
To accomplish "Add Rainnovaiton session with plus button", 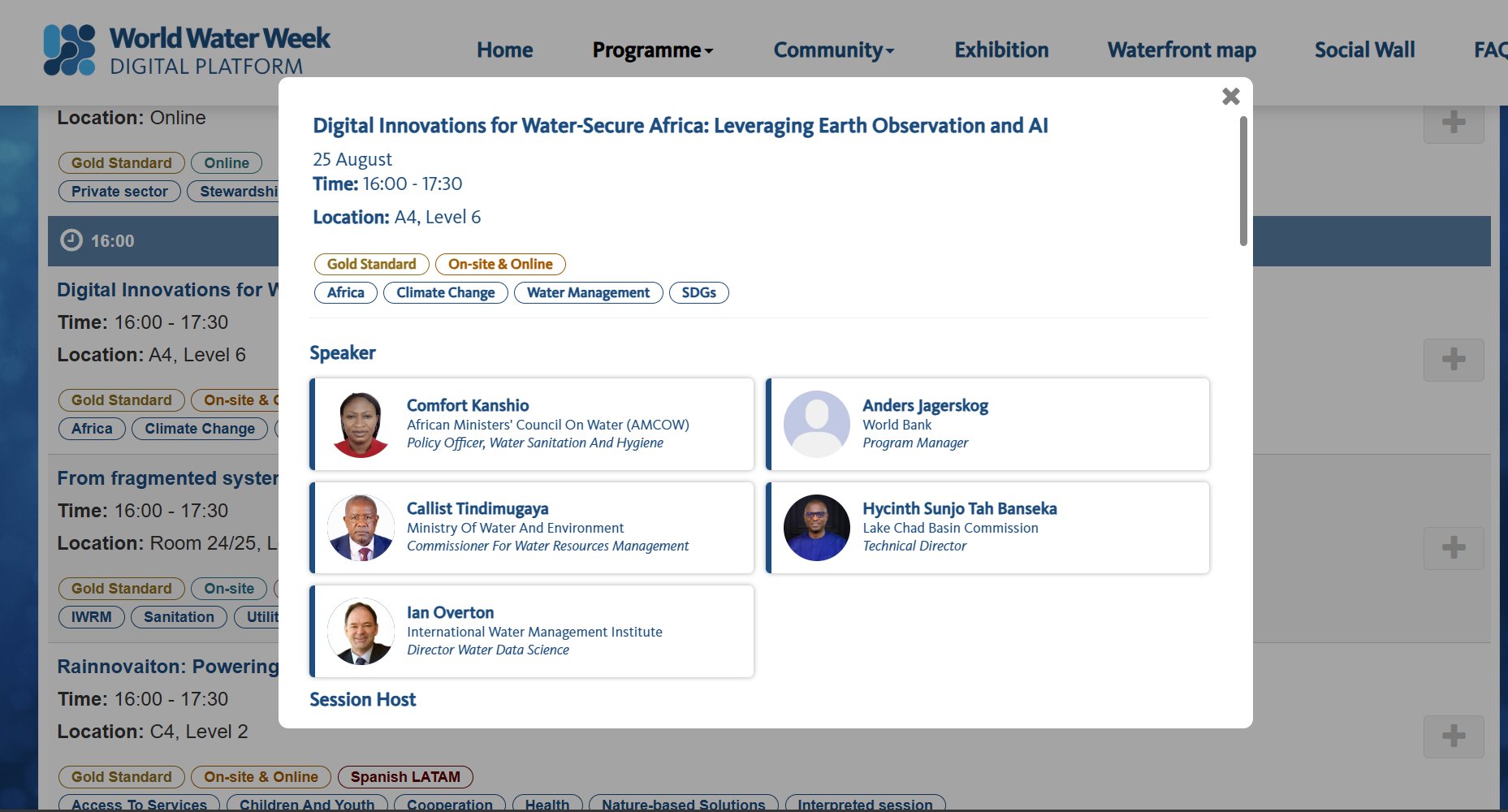I will (1454, 736).
